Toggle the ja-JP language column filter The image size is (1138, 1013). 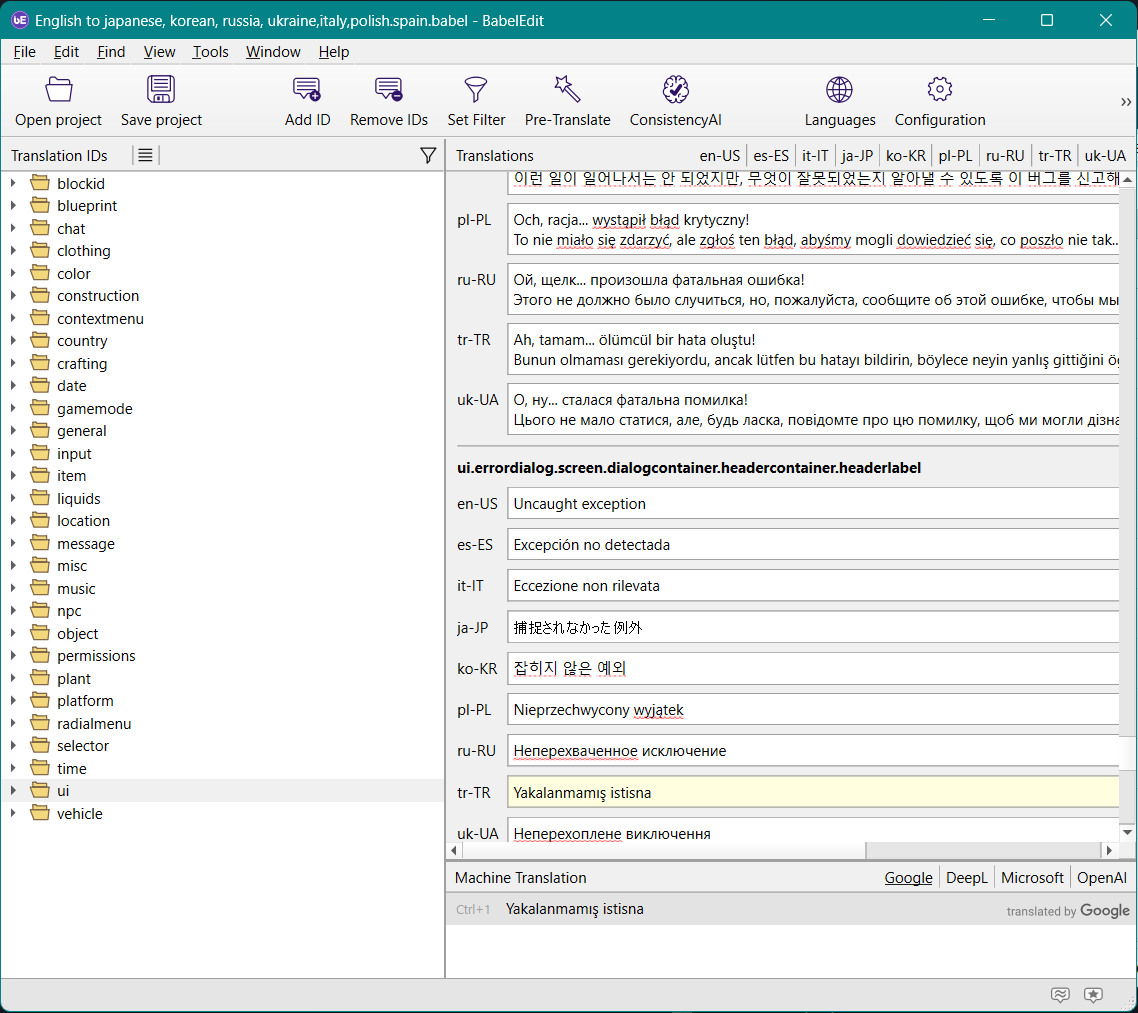pyautogui.click(x=857, y=155)
